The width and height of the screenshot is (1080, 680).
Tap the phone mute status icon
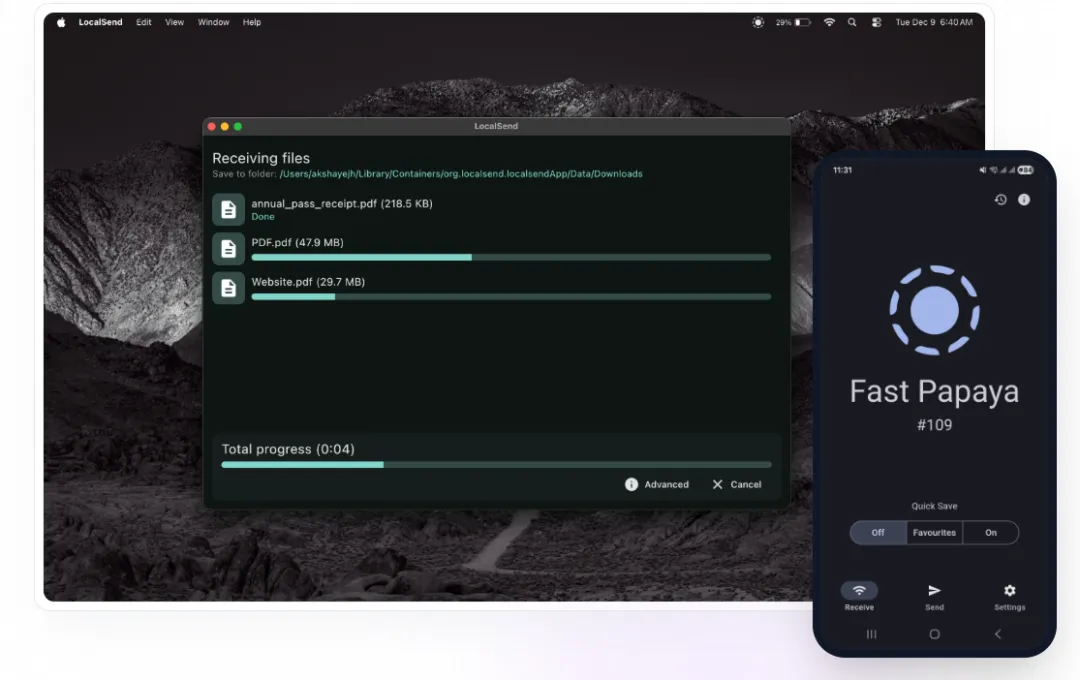(983, 170)
